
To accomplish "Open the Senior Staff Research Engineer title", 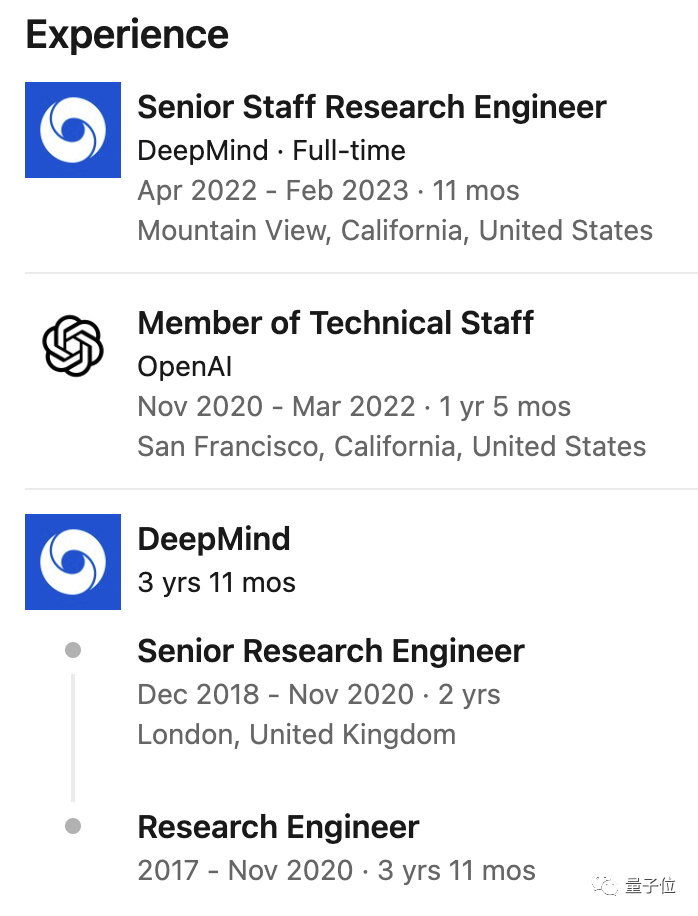I will pos(371,107).
